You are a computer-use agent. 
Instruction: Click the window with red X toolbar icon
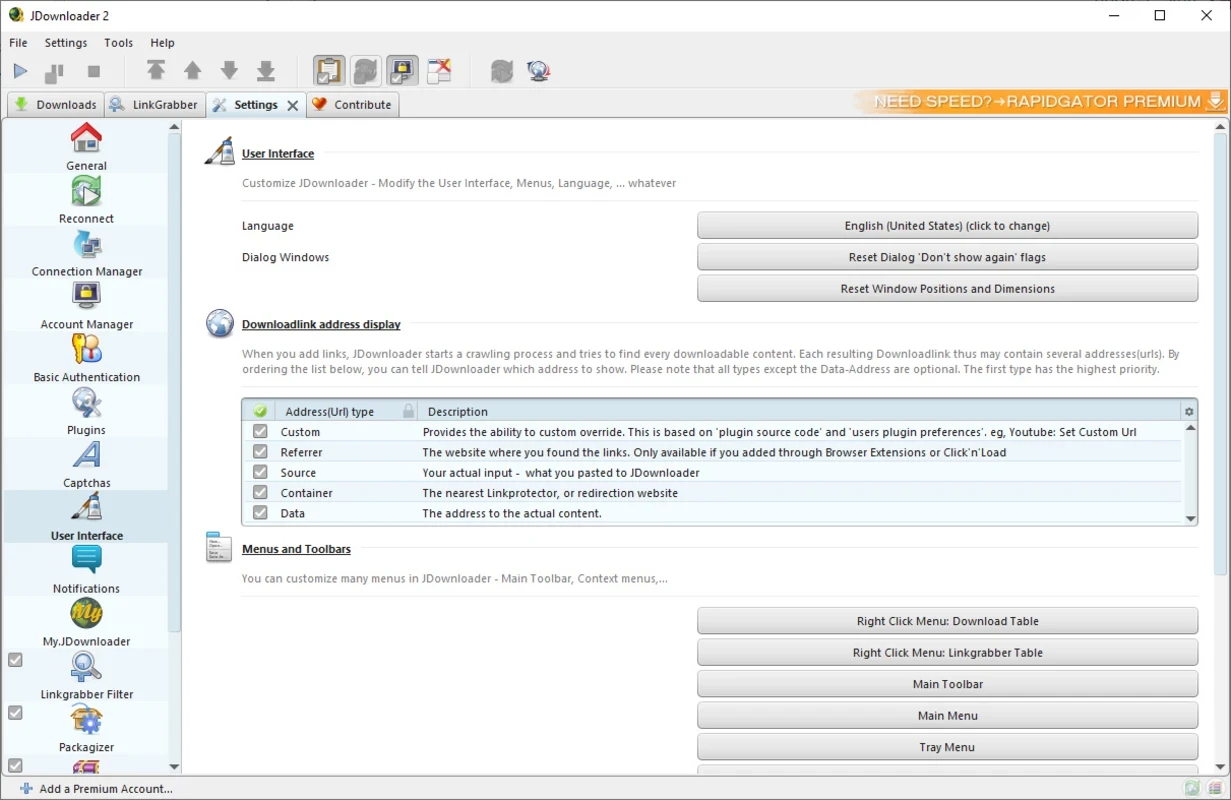[439, 70]
